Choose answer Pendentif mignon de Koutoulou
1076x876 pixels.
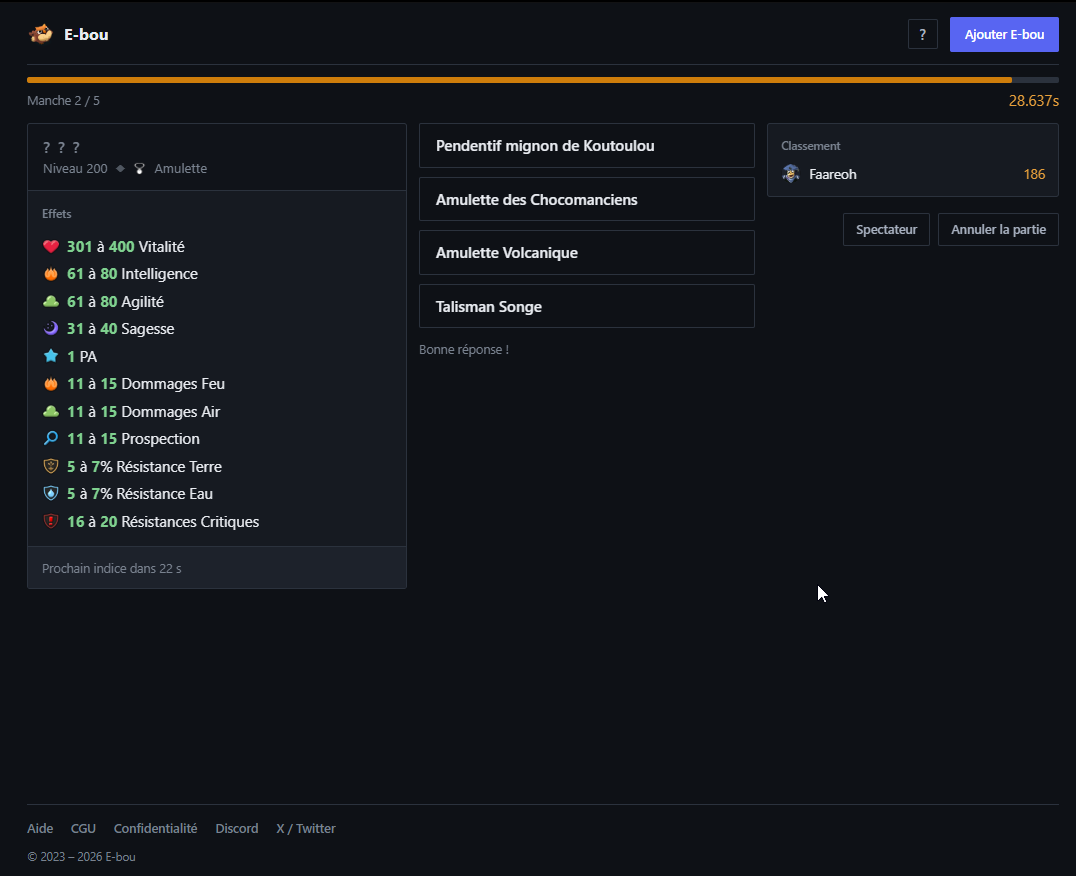587,145
